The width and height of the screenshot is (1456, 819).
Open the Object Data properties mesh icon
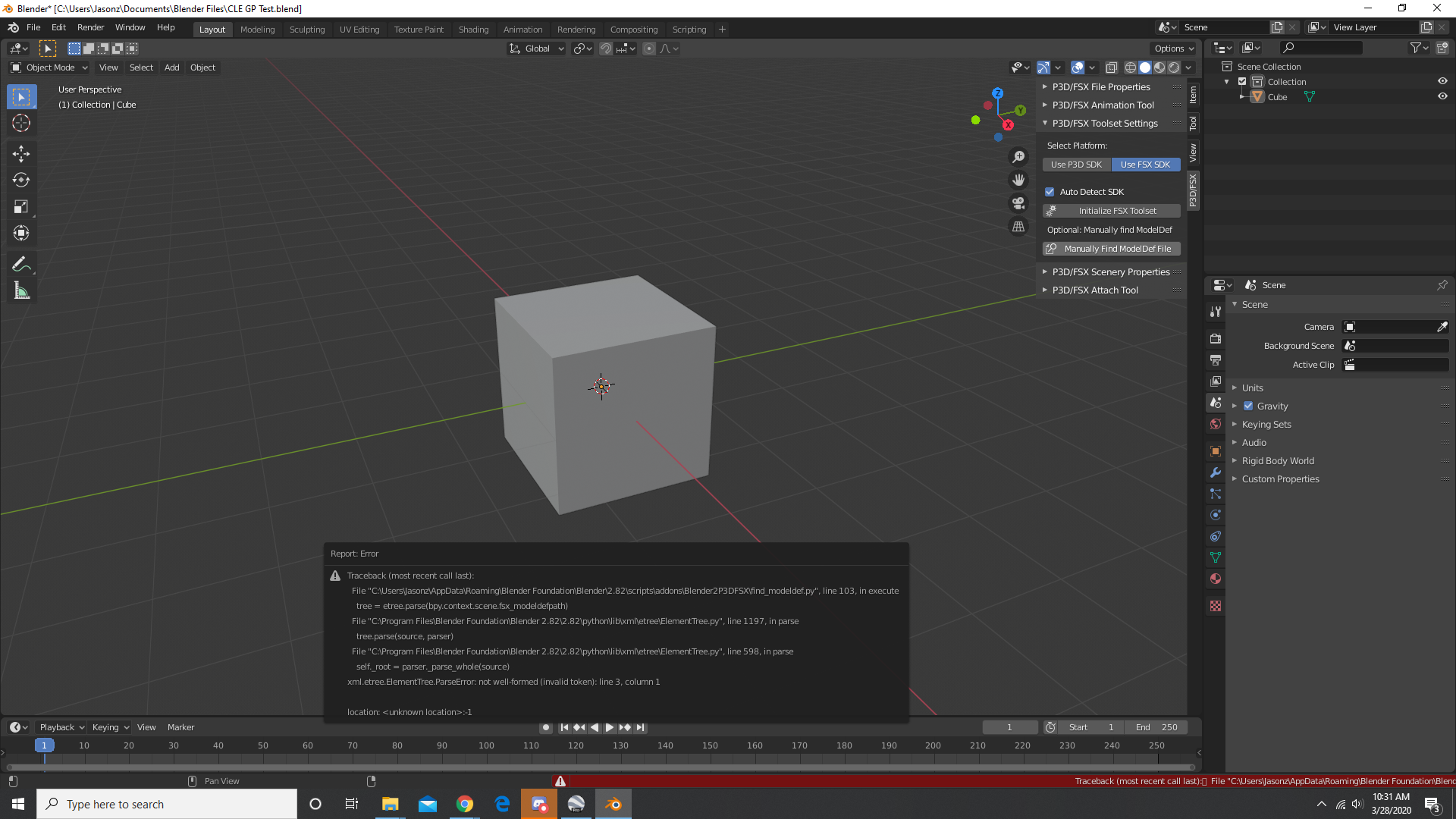pyautogui.click(x=1216, y=557)
